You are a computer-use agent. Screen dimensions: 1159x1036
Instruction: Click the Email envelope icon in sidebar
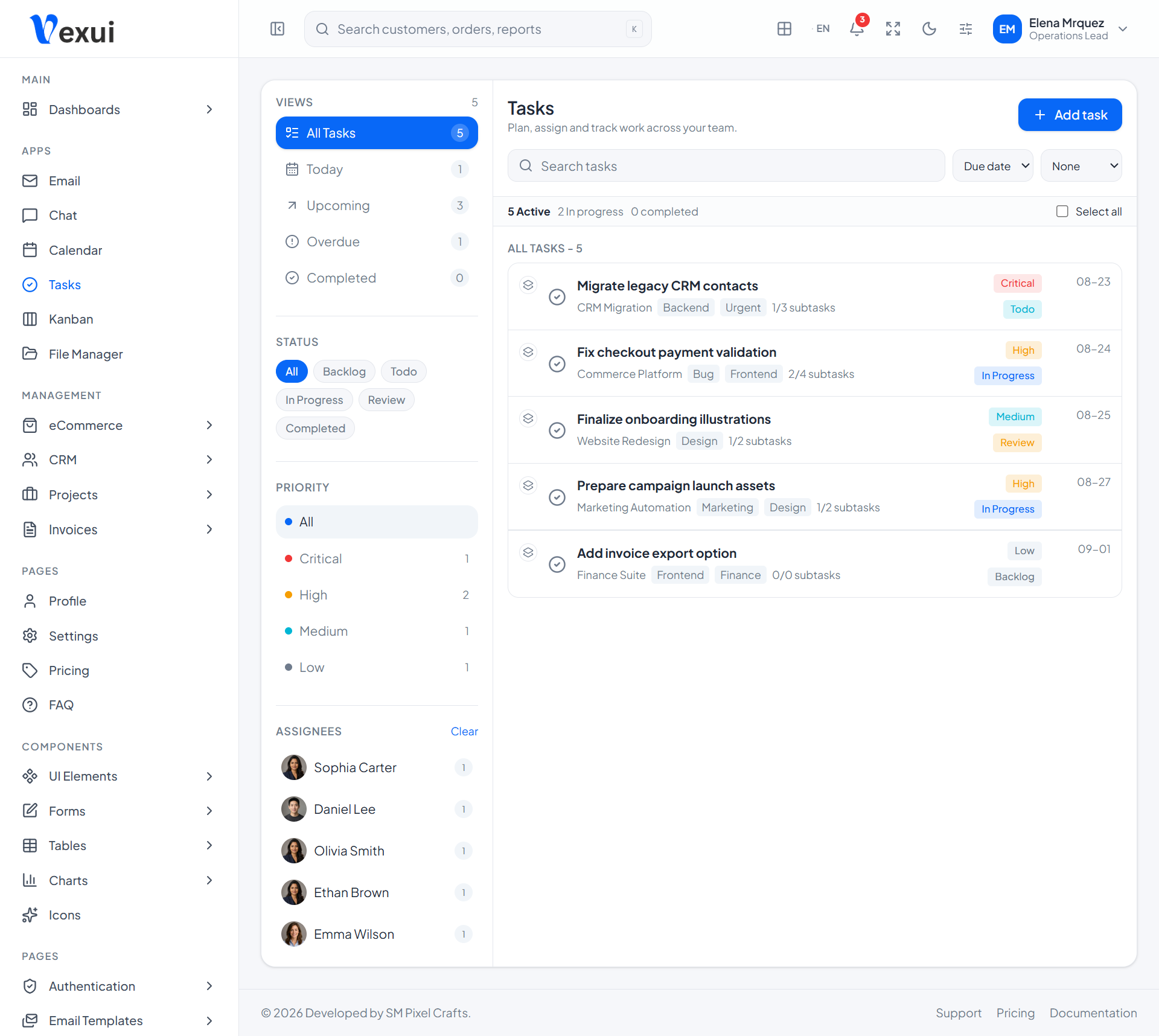pyautogui.click(x=30, y=181)
